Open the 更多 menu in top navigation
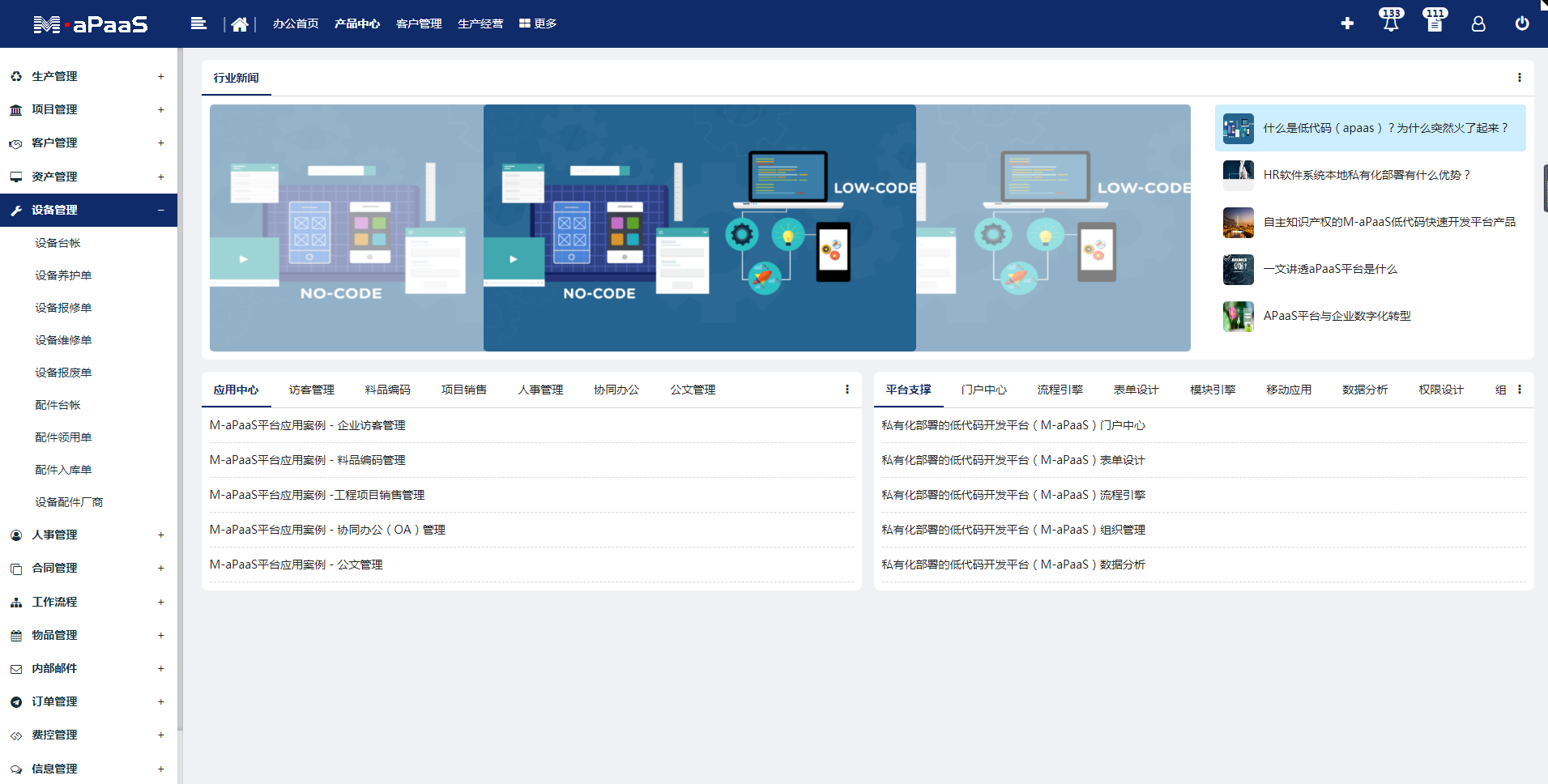The height and width of the screenshot is (784, 1548). (538, 23)
